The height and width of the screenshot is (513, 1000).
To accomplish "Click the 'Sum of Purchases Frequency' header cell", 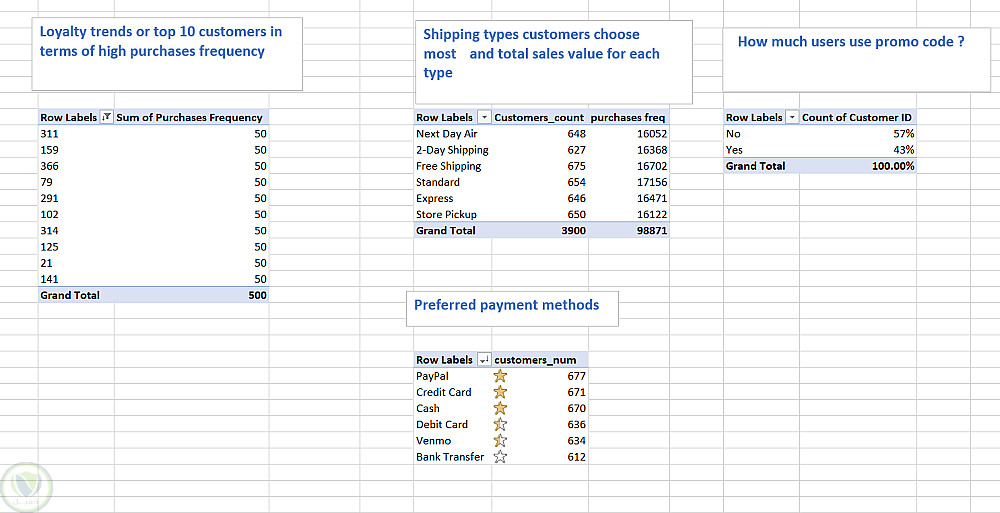I will tap(190, 118).
